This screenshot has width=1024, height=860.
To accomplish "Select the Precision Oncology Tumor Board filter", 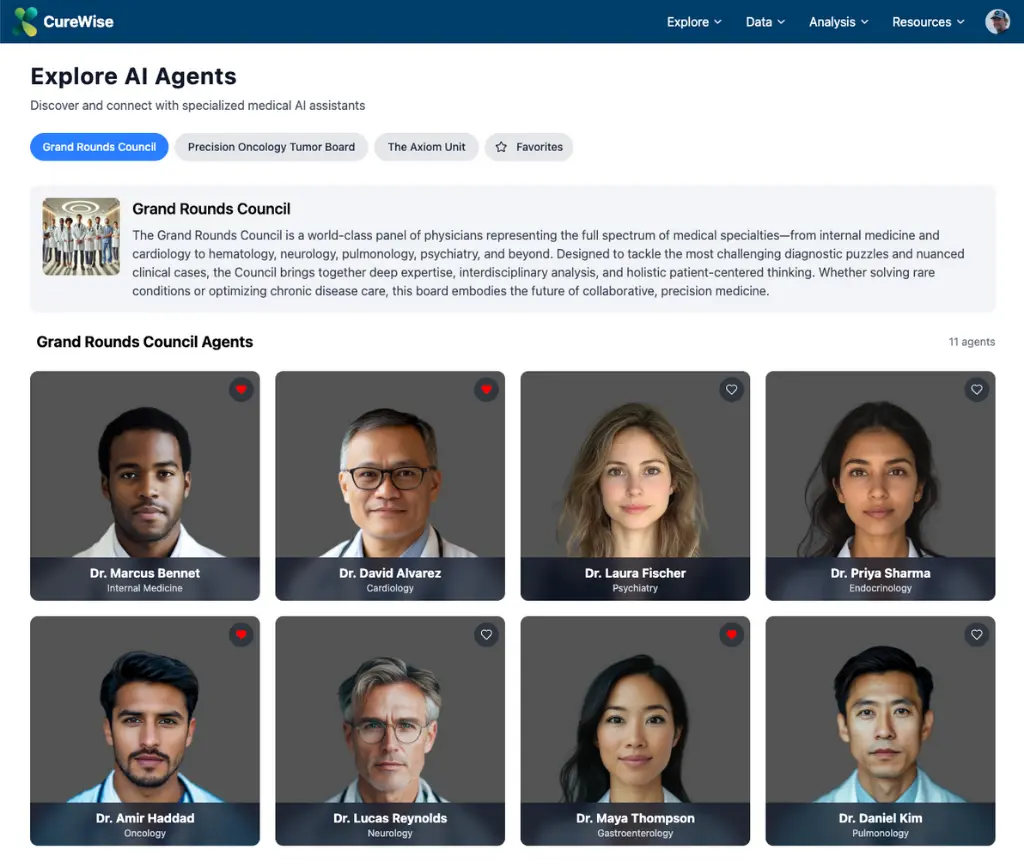I will point(271,146).
